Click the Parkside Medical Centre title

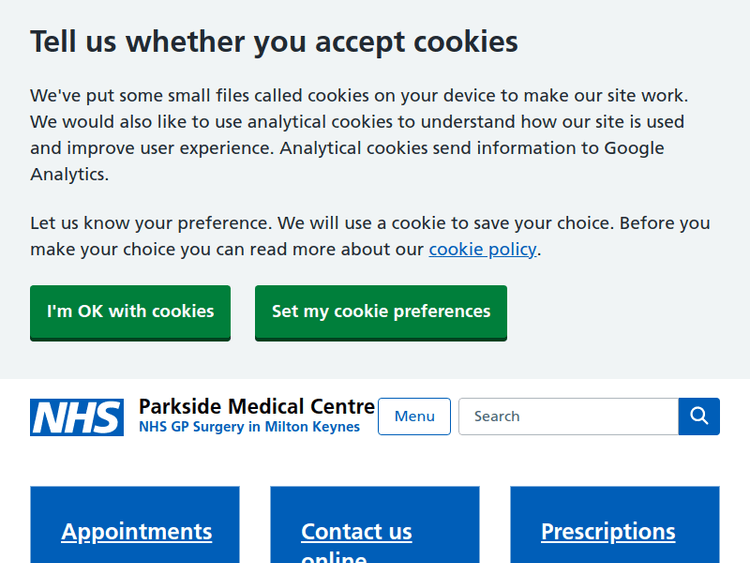pos(256,406)
